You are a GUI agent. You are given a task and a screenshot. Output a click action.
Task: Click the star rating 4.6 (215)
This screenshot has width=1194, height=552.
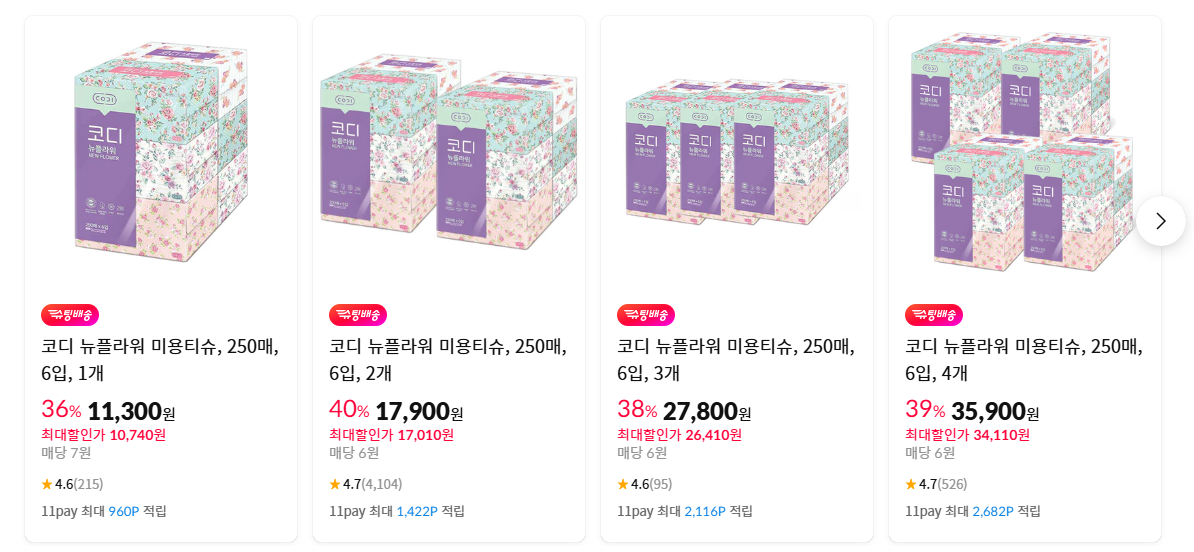click(x=72, y=484)
